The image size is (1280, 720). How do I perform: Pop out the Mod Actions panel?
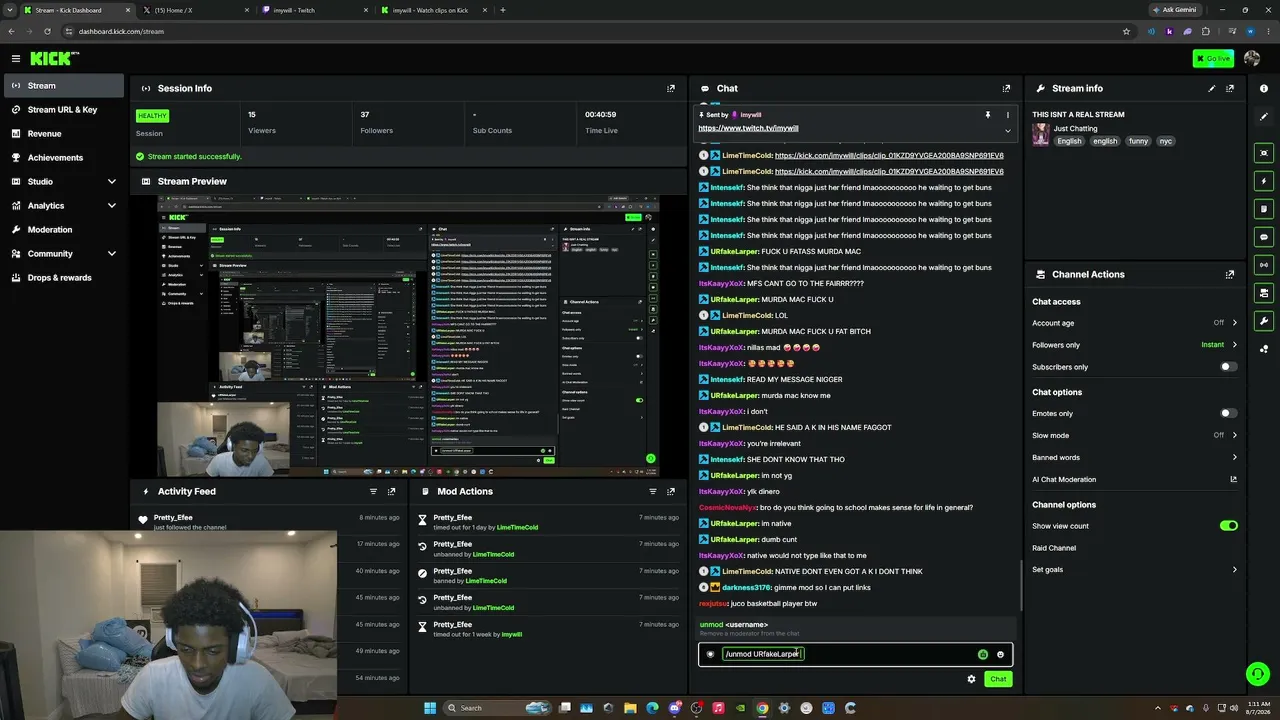(x=671, y=491)
